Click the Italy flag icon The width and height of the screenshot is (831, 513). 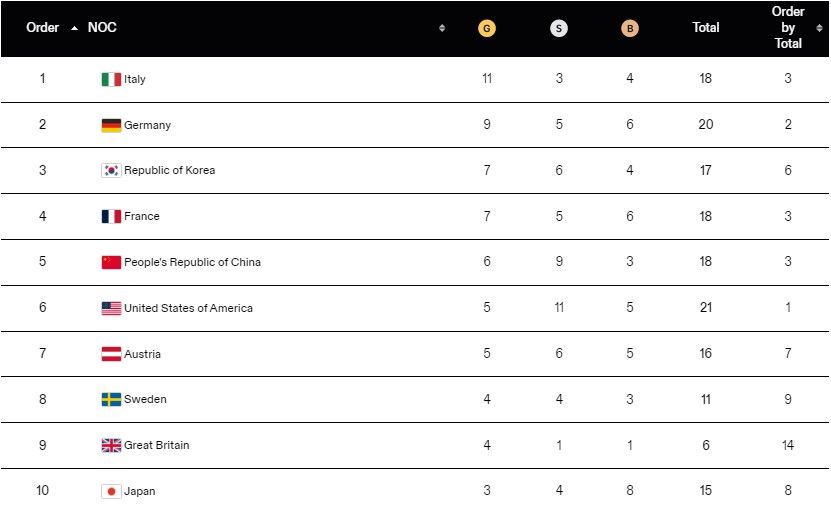(111, 79)
